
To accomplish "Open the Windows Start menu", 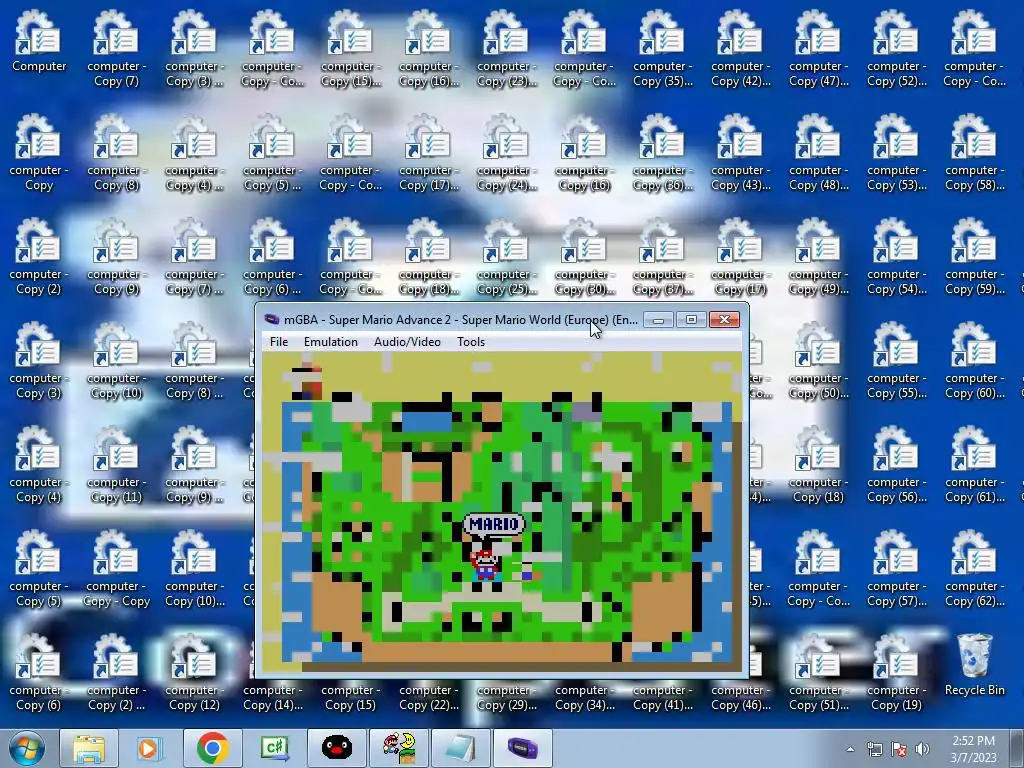I will click(x=26, y=748).
